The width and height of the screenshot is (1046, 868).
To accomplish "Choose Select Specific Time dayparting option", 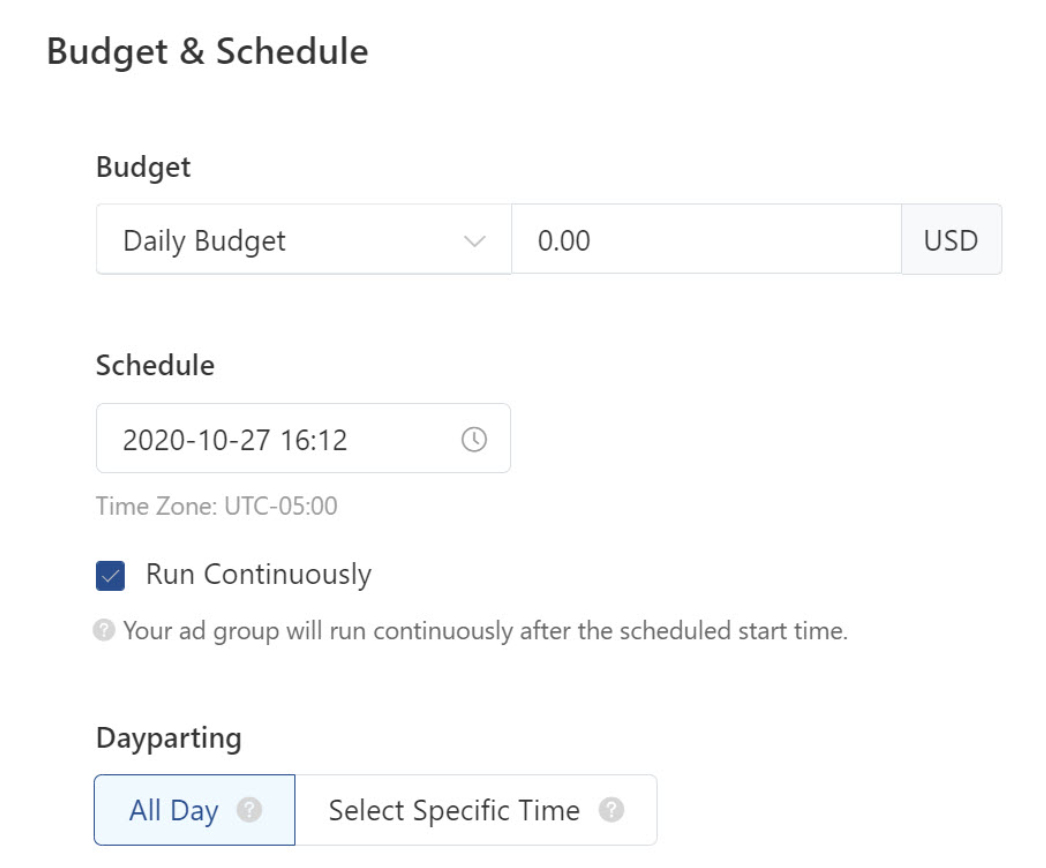I will point(454,810).
